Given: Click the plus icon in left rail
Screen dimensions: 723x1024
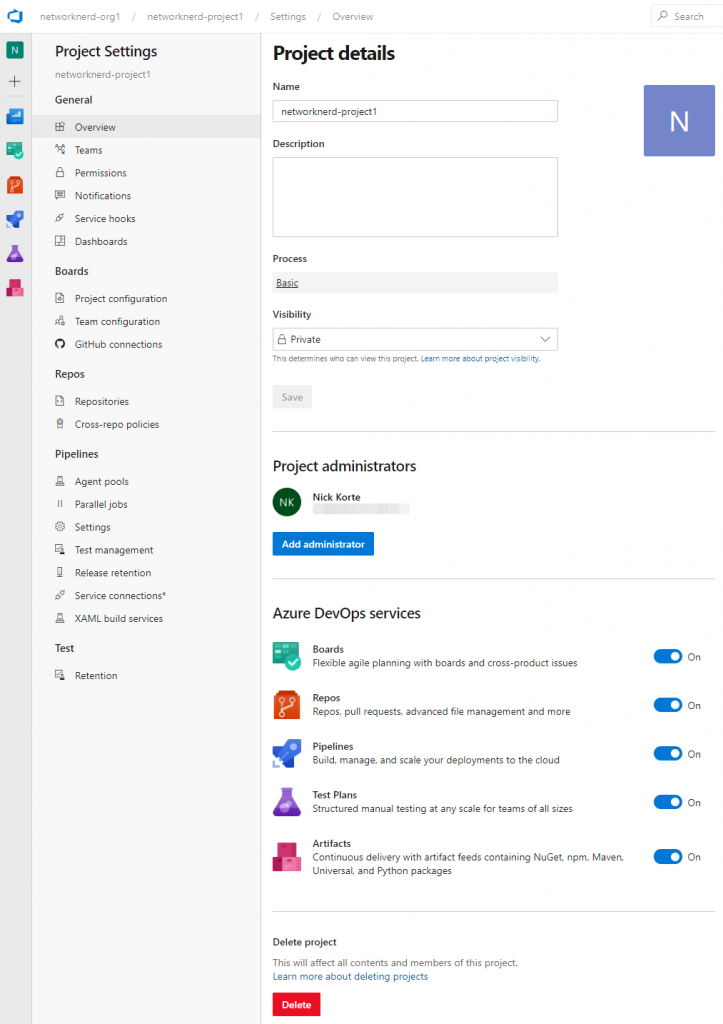Looking at the screenshot, I should coord(15,82).
